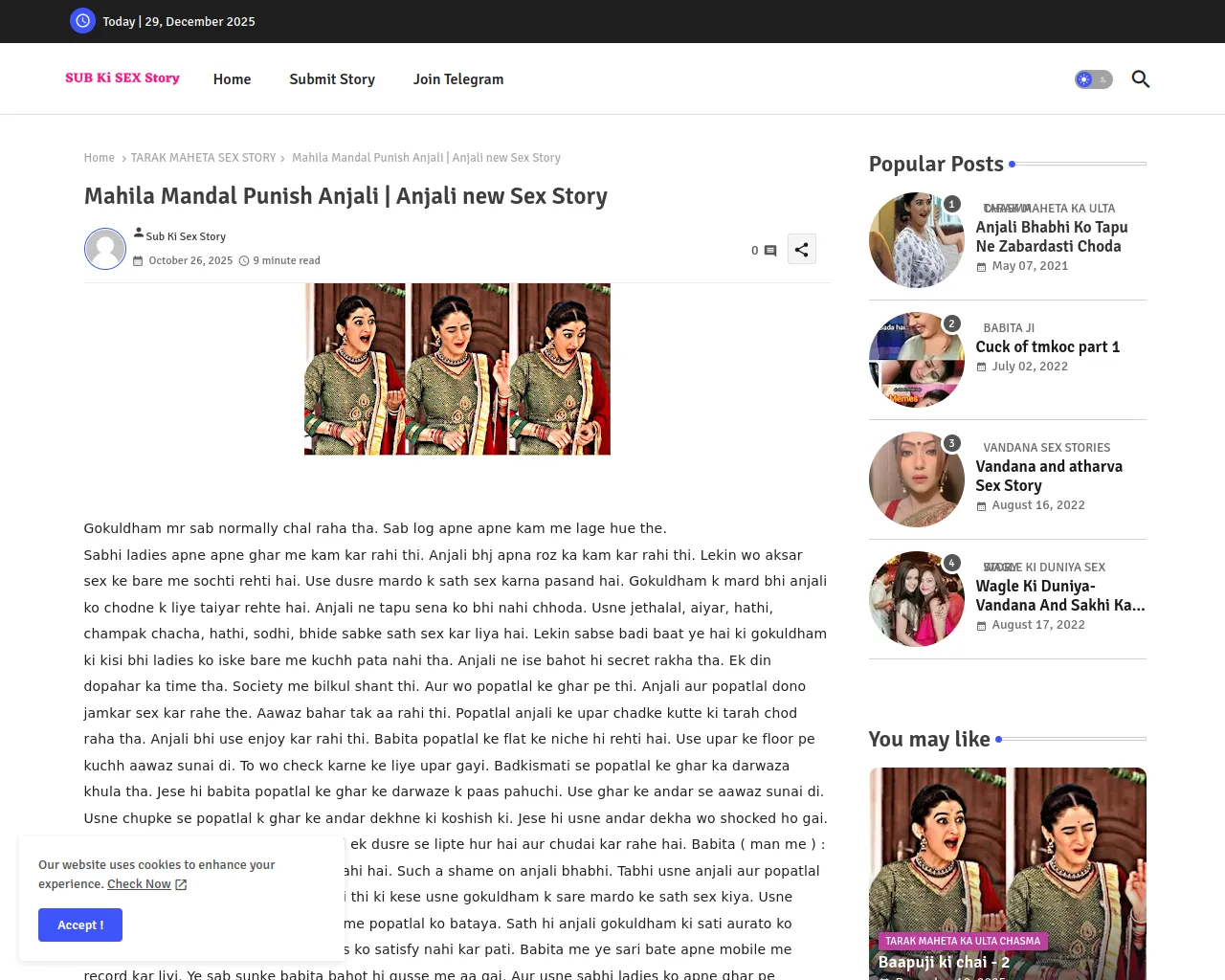Click the 'July 02, 2022' post date
The width and height of the screenshot is (1225, 980).
click(x=1030, y=367)
